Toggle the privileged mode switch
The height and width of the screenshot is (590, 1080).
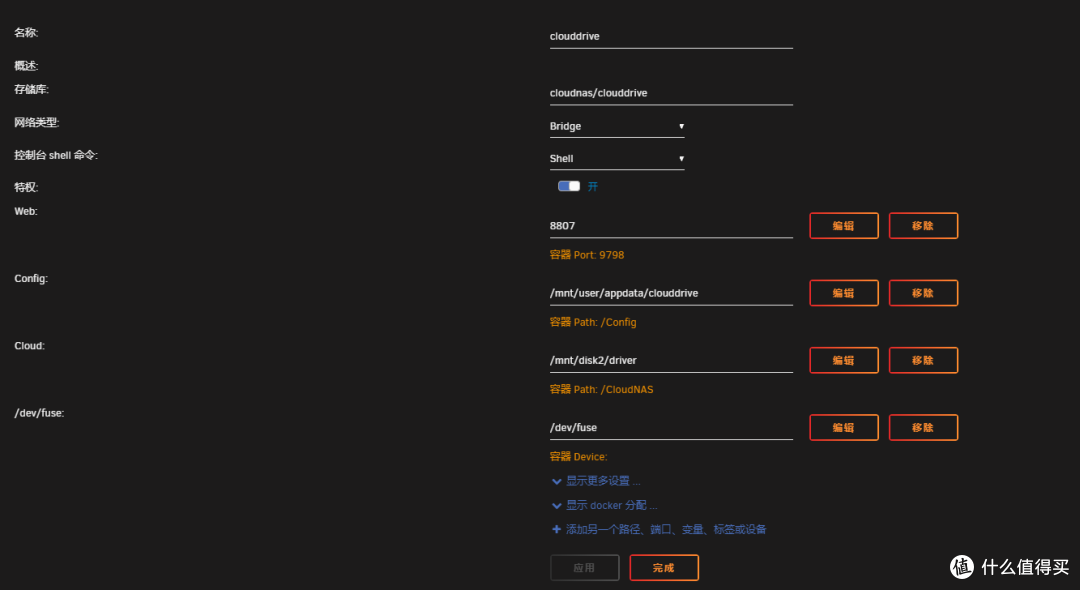(569, 187)
